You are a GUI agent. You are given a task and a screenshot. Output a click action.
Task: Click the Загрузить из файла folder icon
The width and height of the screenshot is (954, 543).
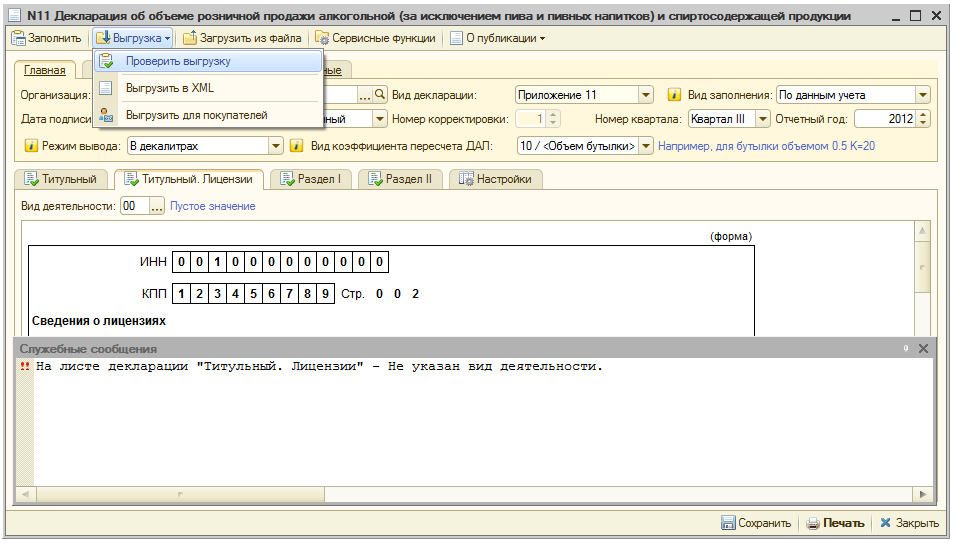(189, 38)
